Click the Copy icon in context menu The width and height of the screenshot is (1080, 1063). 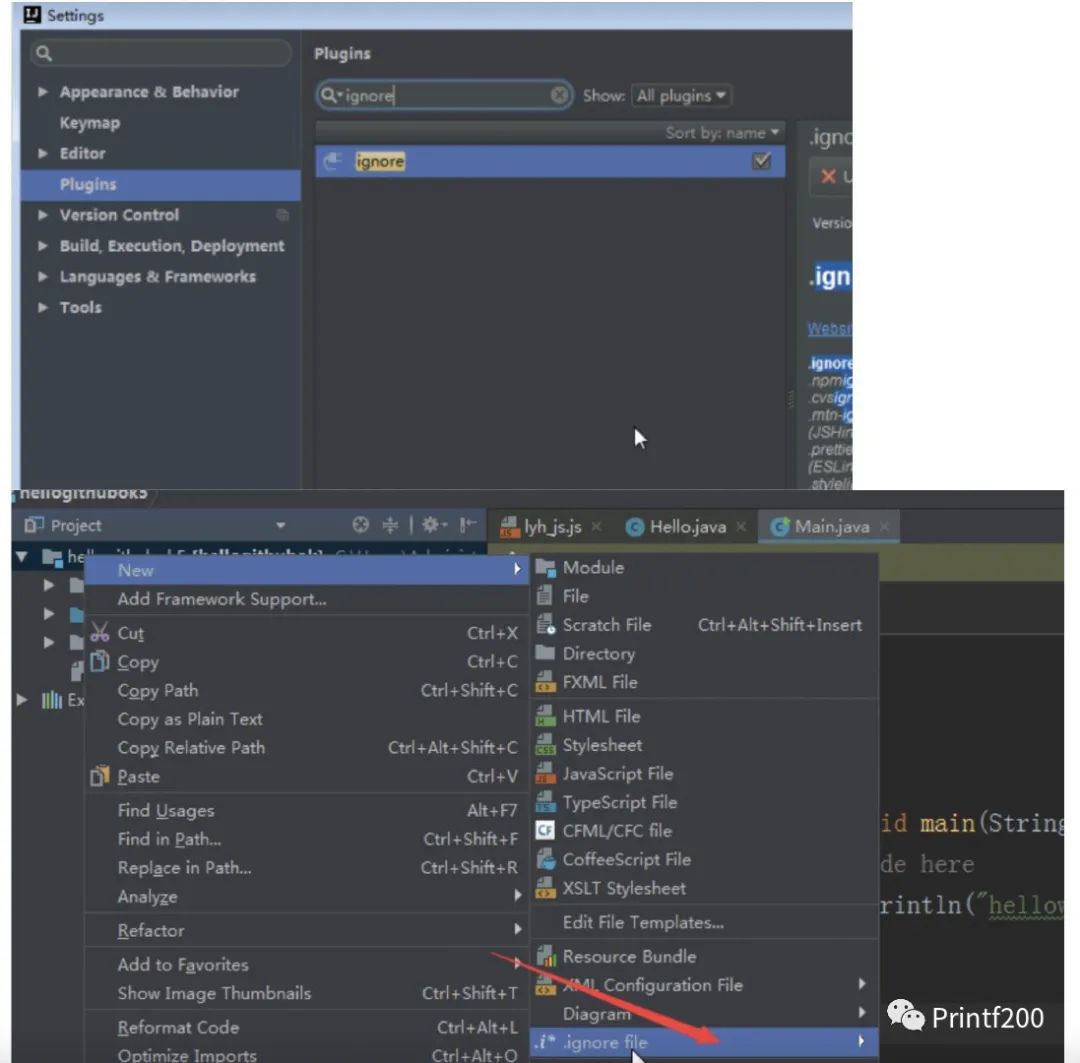(100, 661)
